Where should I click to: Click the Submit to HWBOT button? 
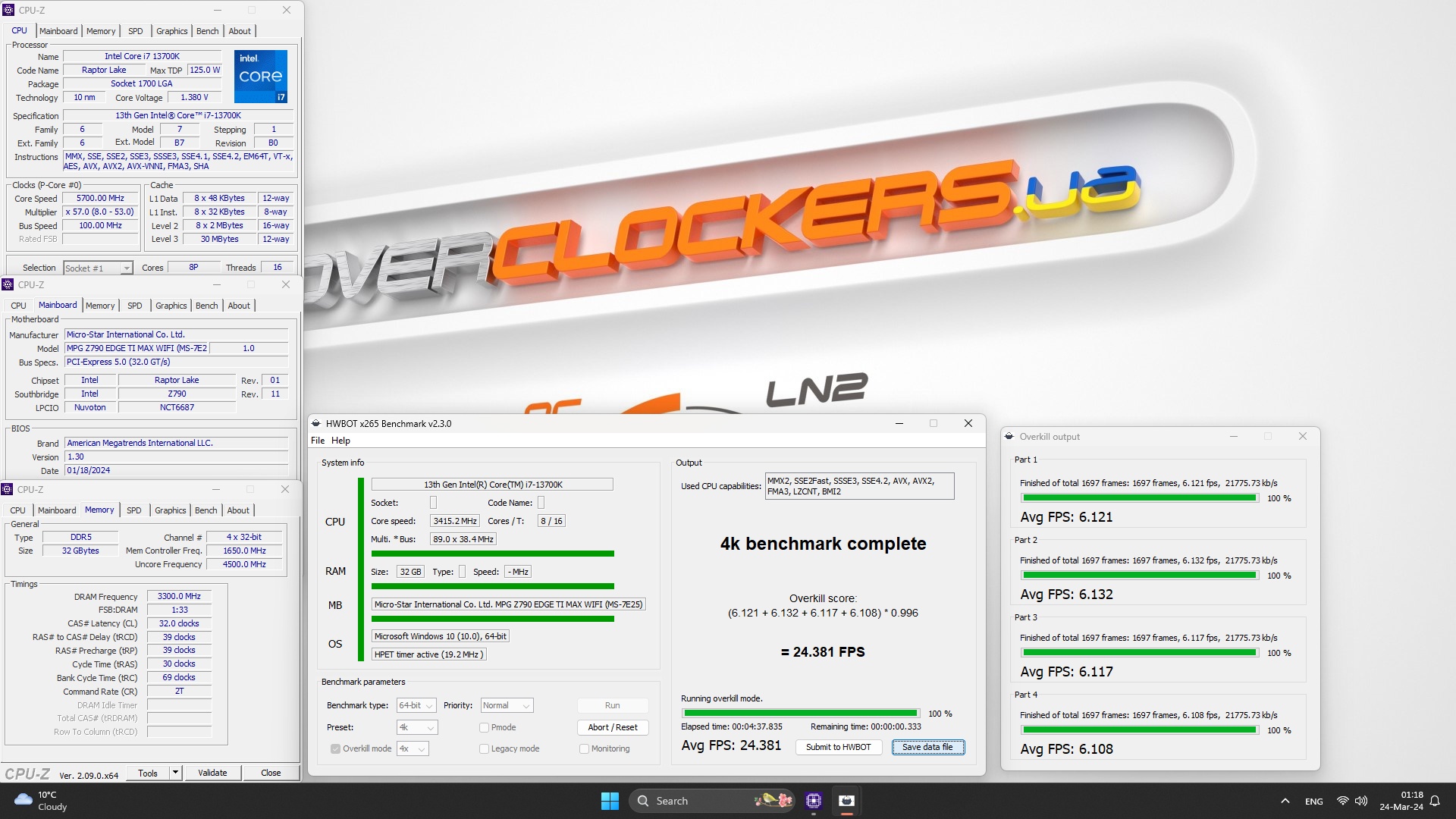(839, 747)
